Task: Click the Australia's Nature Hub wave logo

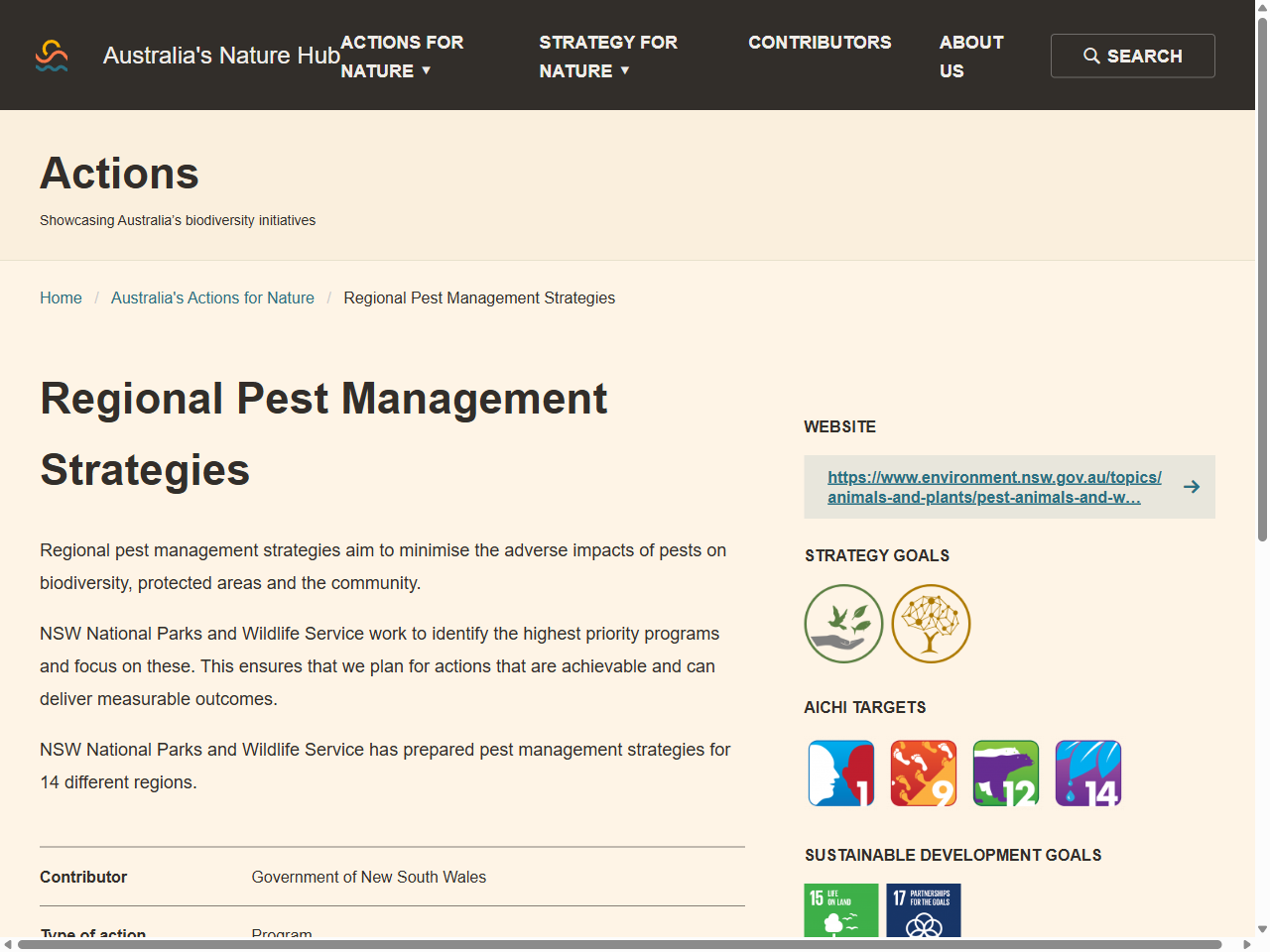Action: coord(52,56)
